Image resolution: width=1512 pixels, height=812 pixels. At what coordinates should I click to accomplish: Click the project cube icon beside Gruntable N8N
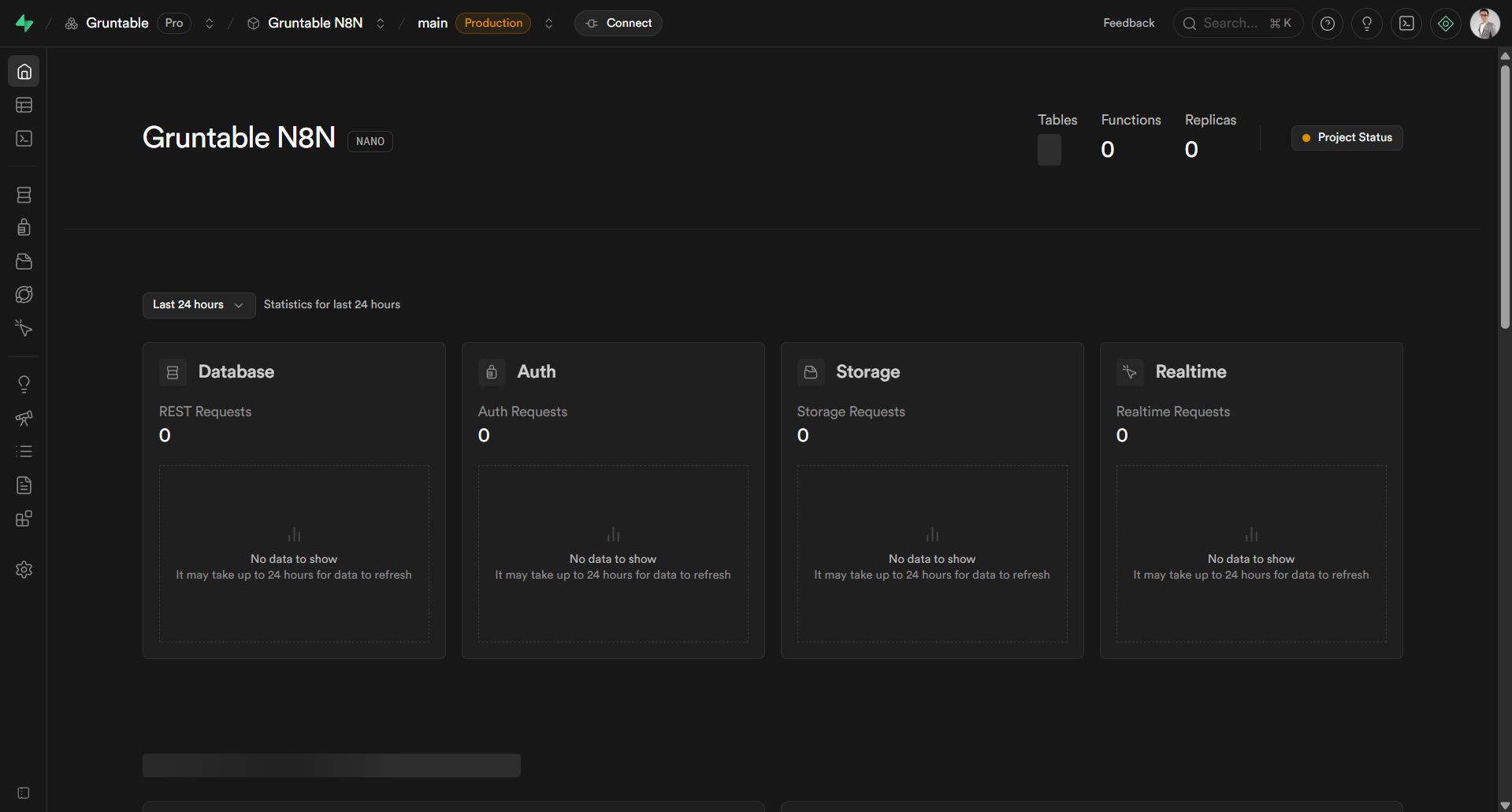click(254, 24)
